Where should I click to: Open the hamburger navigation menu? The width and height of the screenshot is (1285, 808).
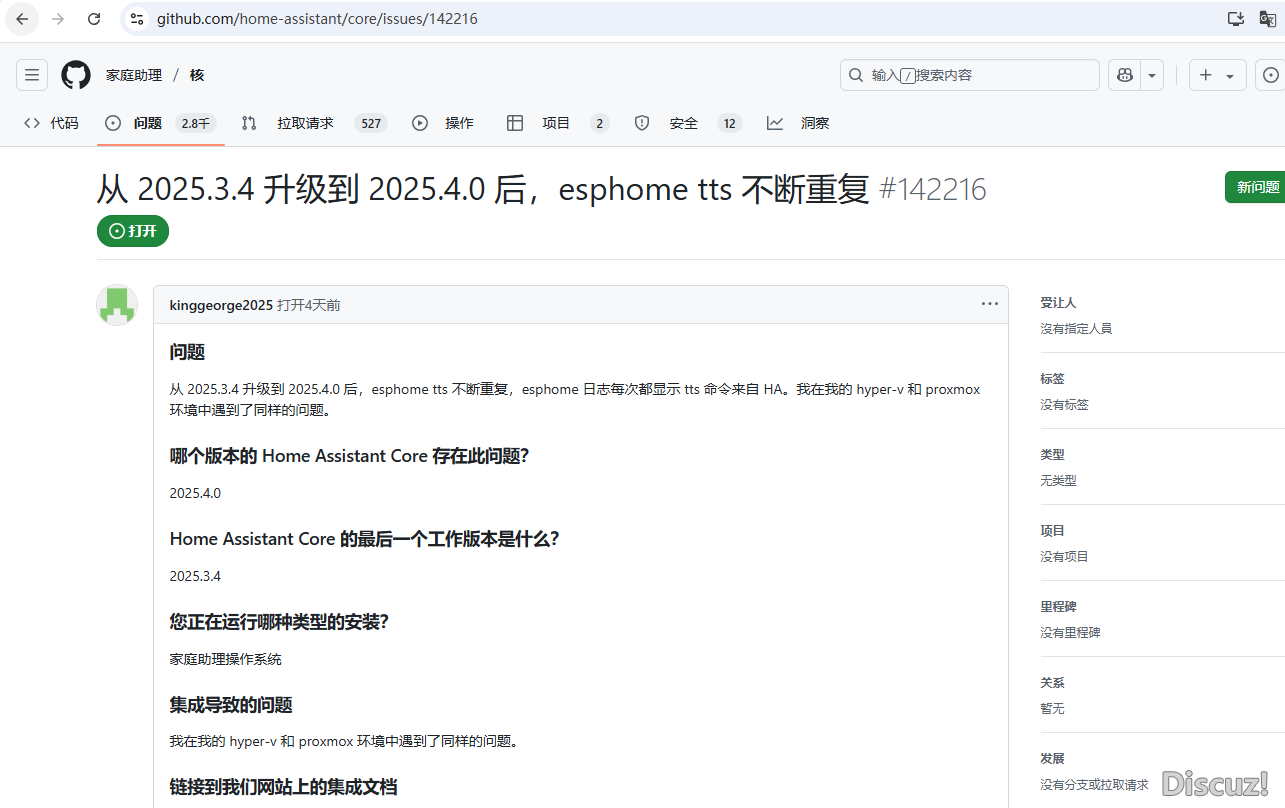coord(32,75)
